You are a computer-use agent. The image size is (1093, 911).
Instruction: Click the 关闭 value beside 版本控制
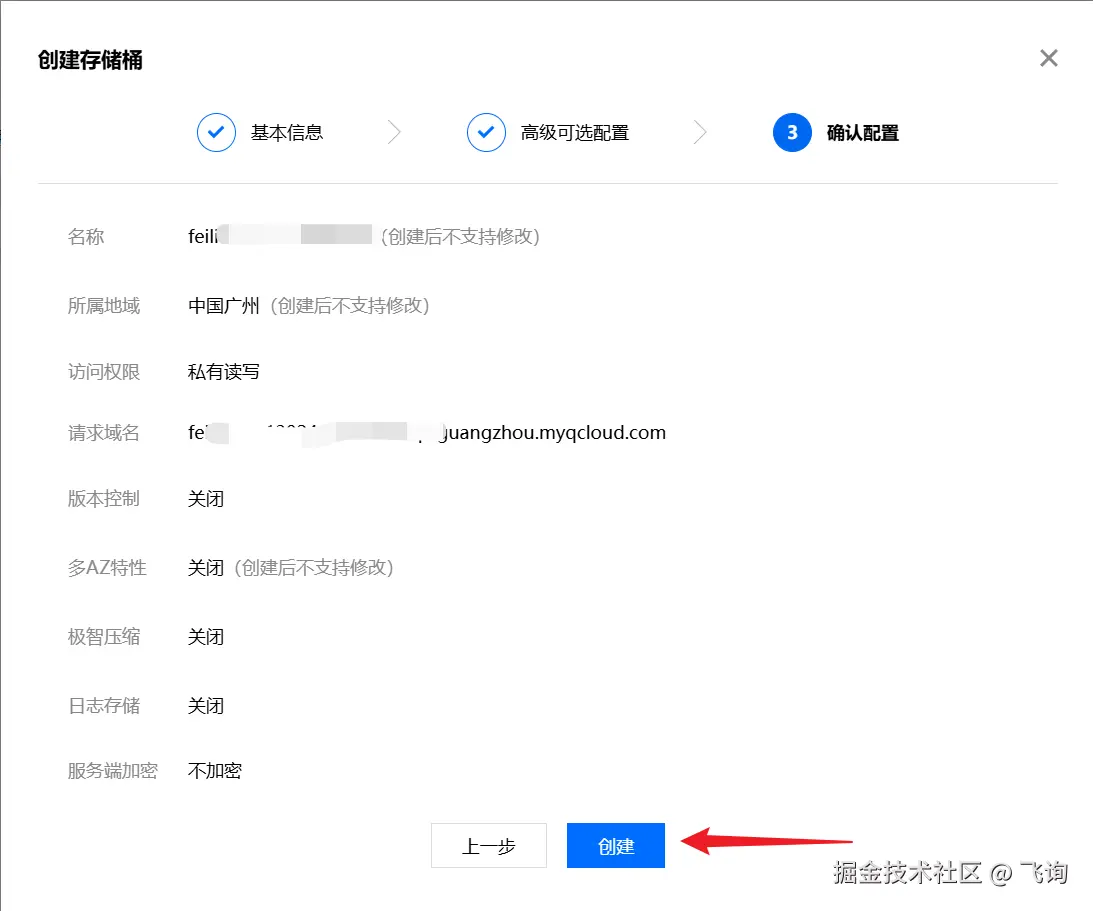click(206, 498)
